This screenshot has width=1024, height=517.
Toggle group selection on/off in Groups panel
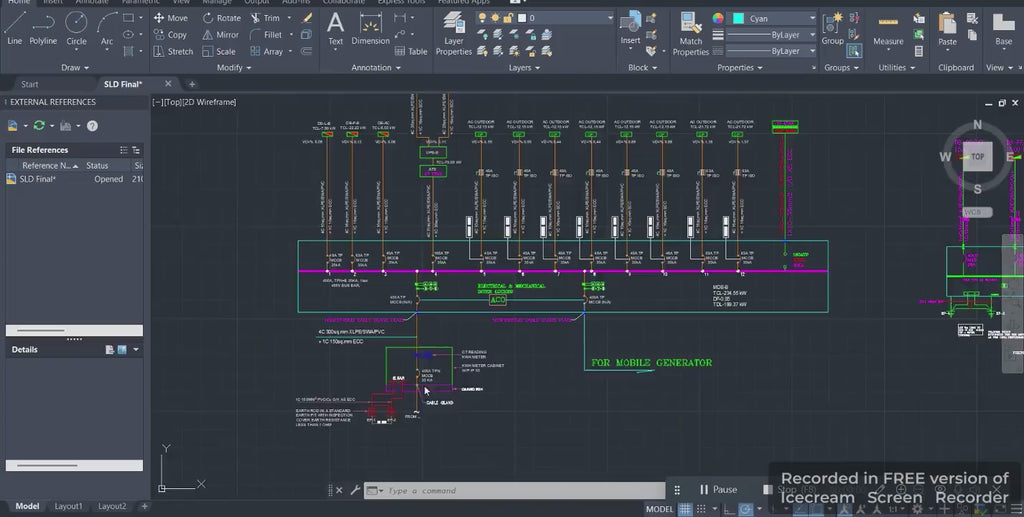click(x=854, y=50)
